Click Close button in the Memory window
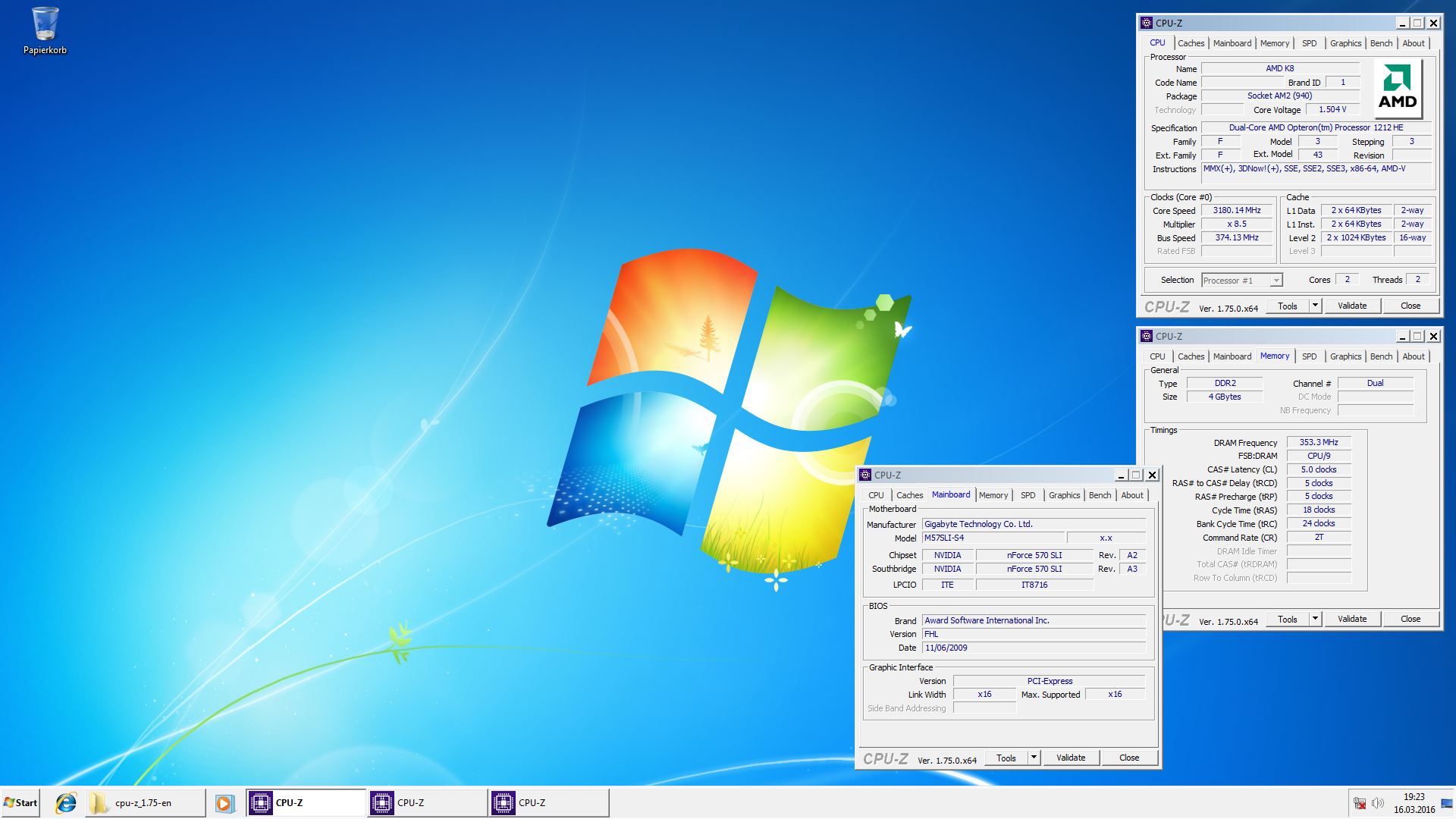Image resolution: width=1456 pixels, height=819 pixels. 1410,619
